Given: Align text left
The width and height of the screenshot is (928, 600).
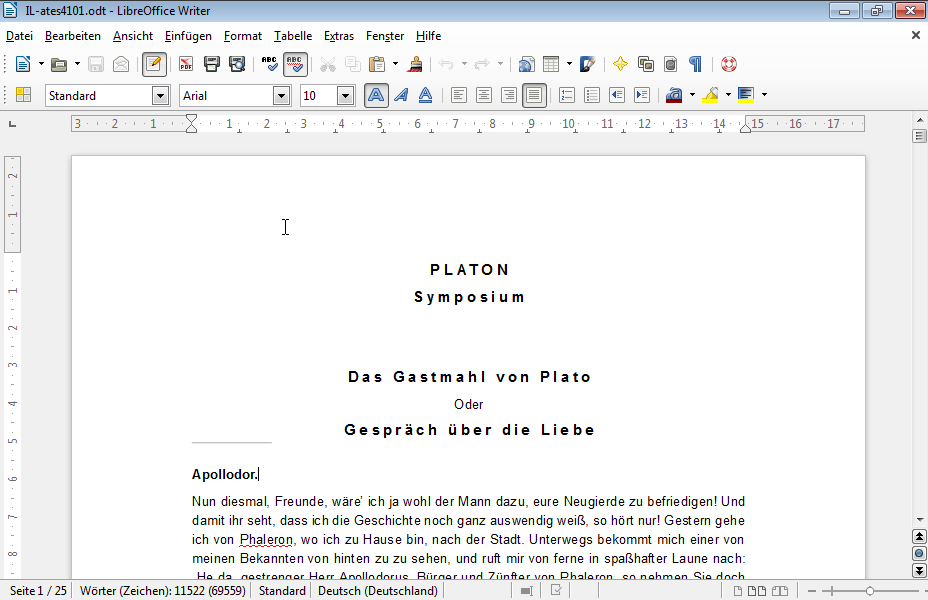Looking at the screenshot, I should (459, 95).
